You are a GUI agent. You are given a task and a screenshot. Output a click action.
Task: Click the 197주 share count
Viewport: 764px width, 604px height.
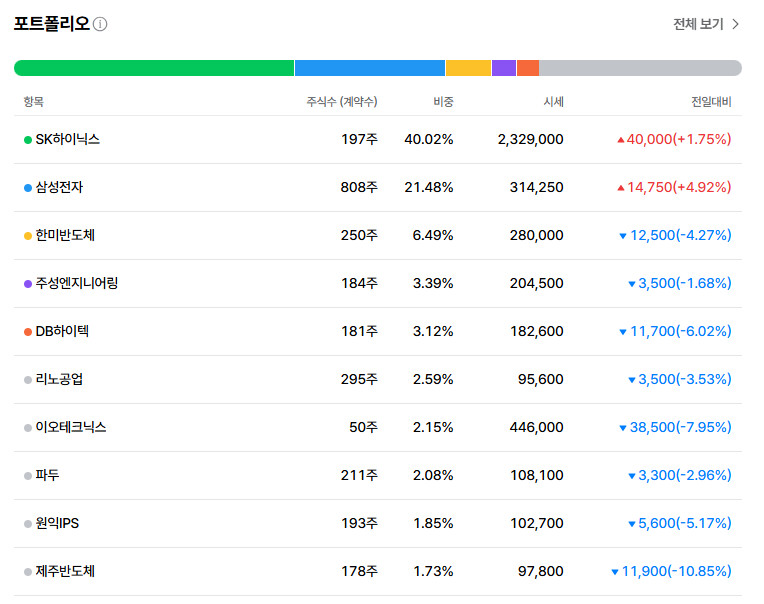click(x=359, y=139)
